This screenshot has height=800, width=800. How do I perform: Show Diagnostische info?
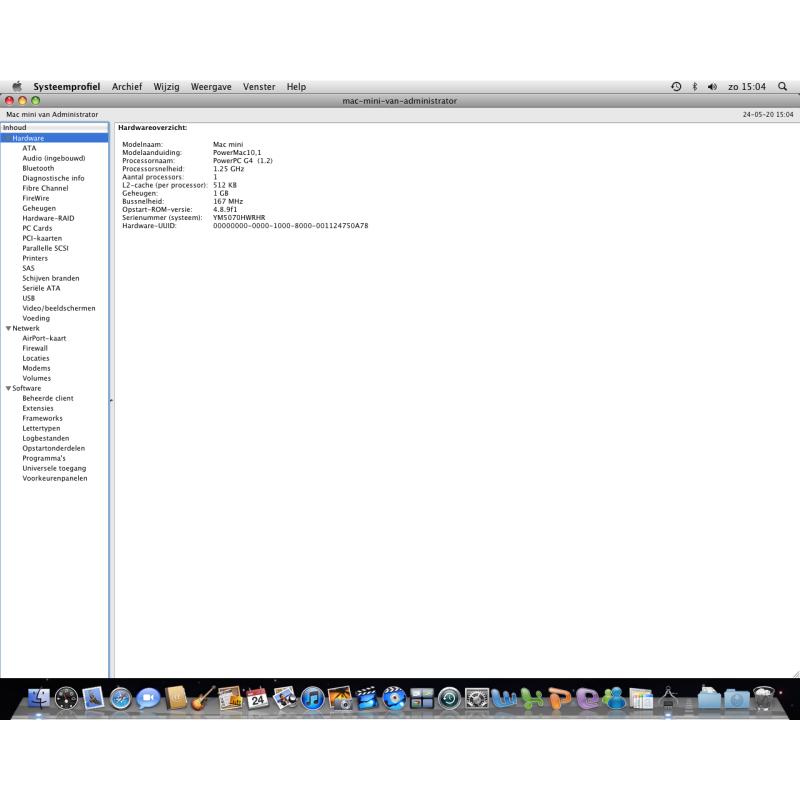point(53,178)
